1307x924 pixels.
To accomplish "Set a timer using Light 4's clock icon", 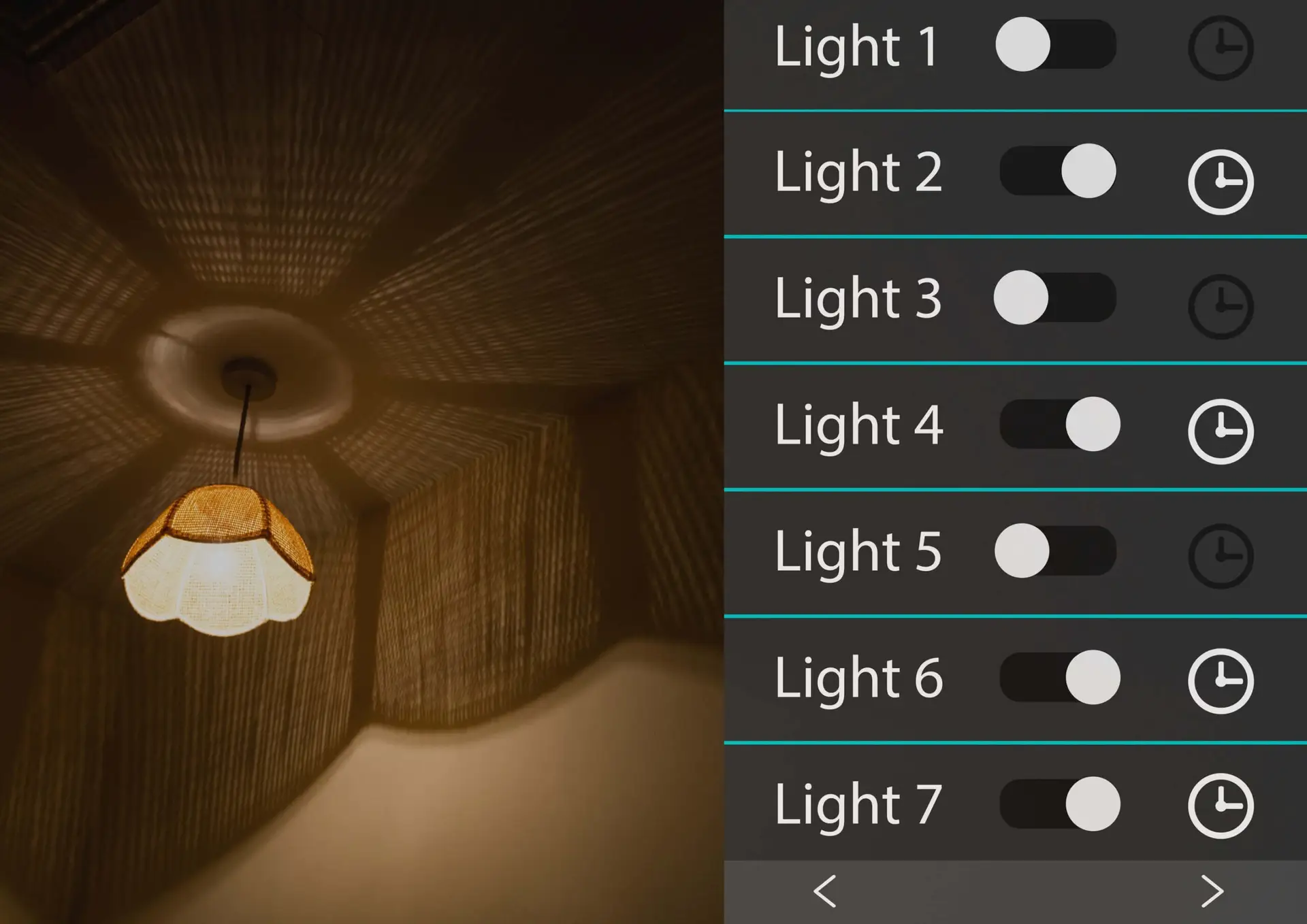I will (1221, 431).
